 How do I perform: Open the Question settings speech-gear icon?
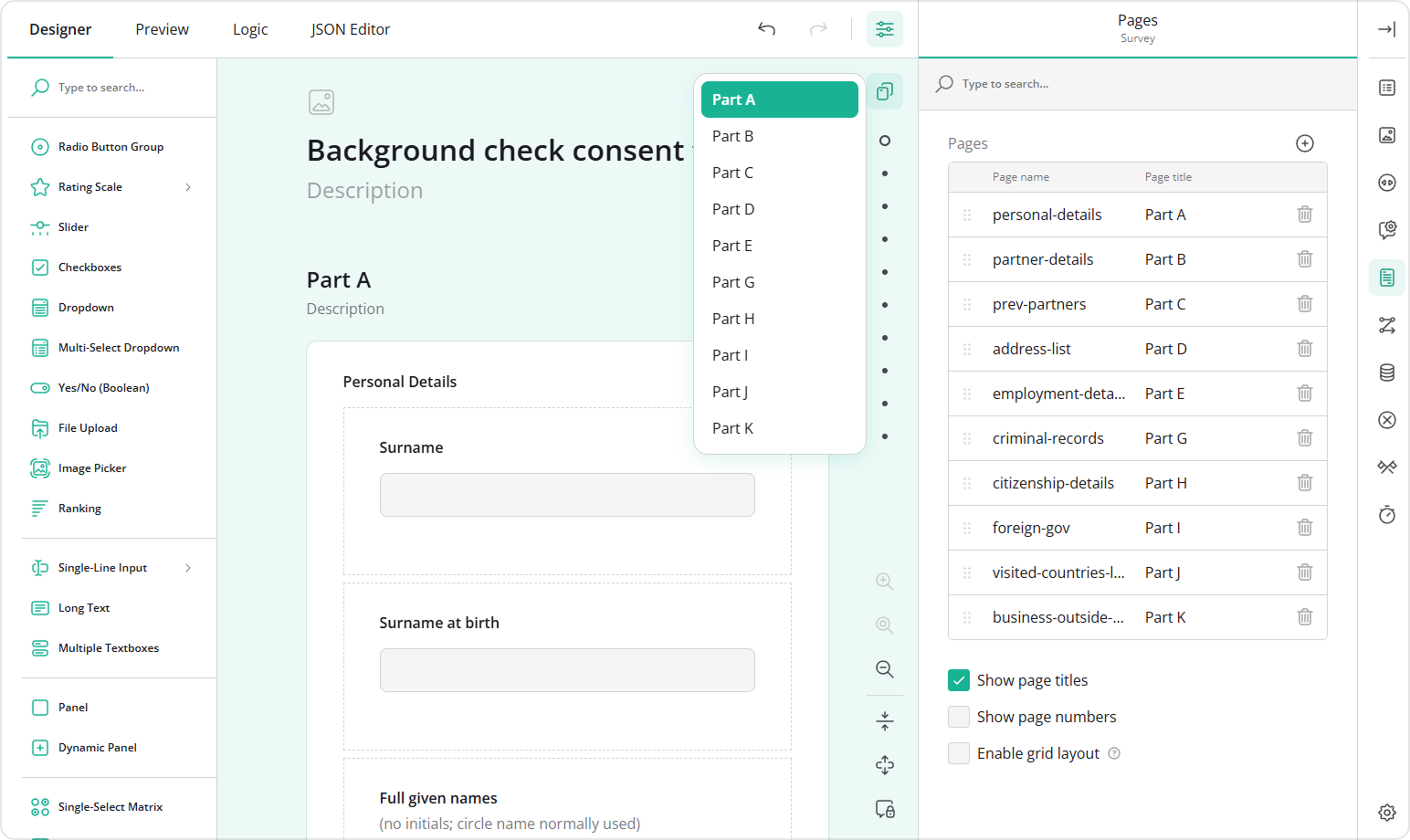(1387, 230)
